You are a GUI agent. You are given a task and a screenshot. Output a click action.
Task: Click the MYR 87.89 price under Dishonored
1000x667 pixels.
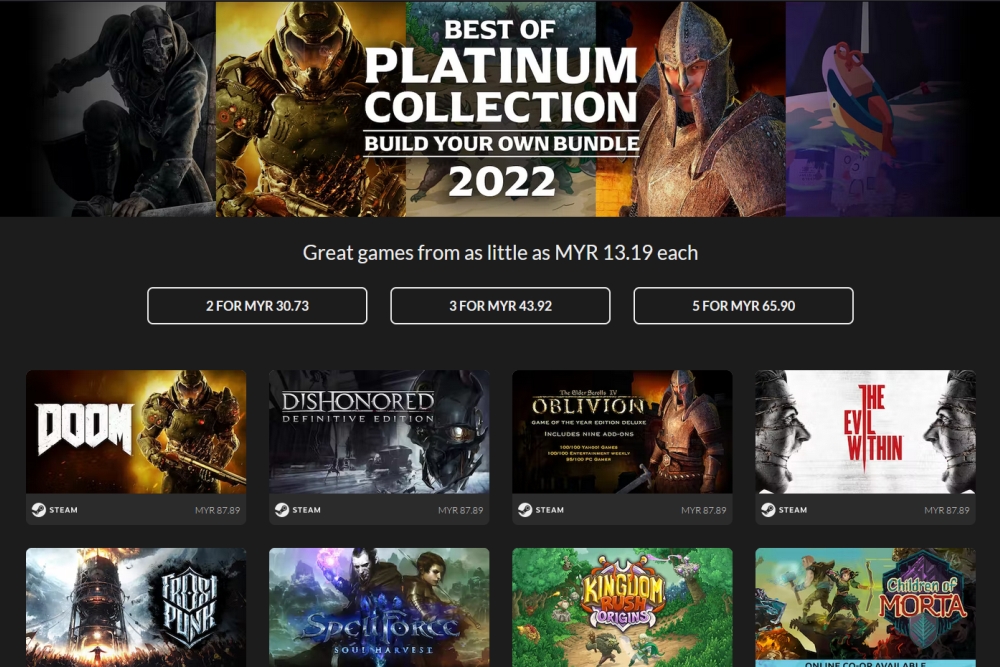point(460,510)
